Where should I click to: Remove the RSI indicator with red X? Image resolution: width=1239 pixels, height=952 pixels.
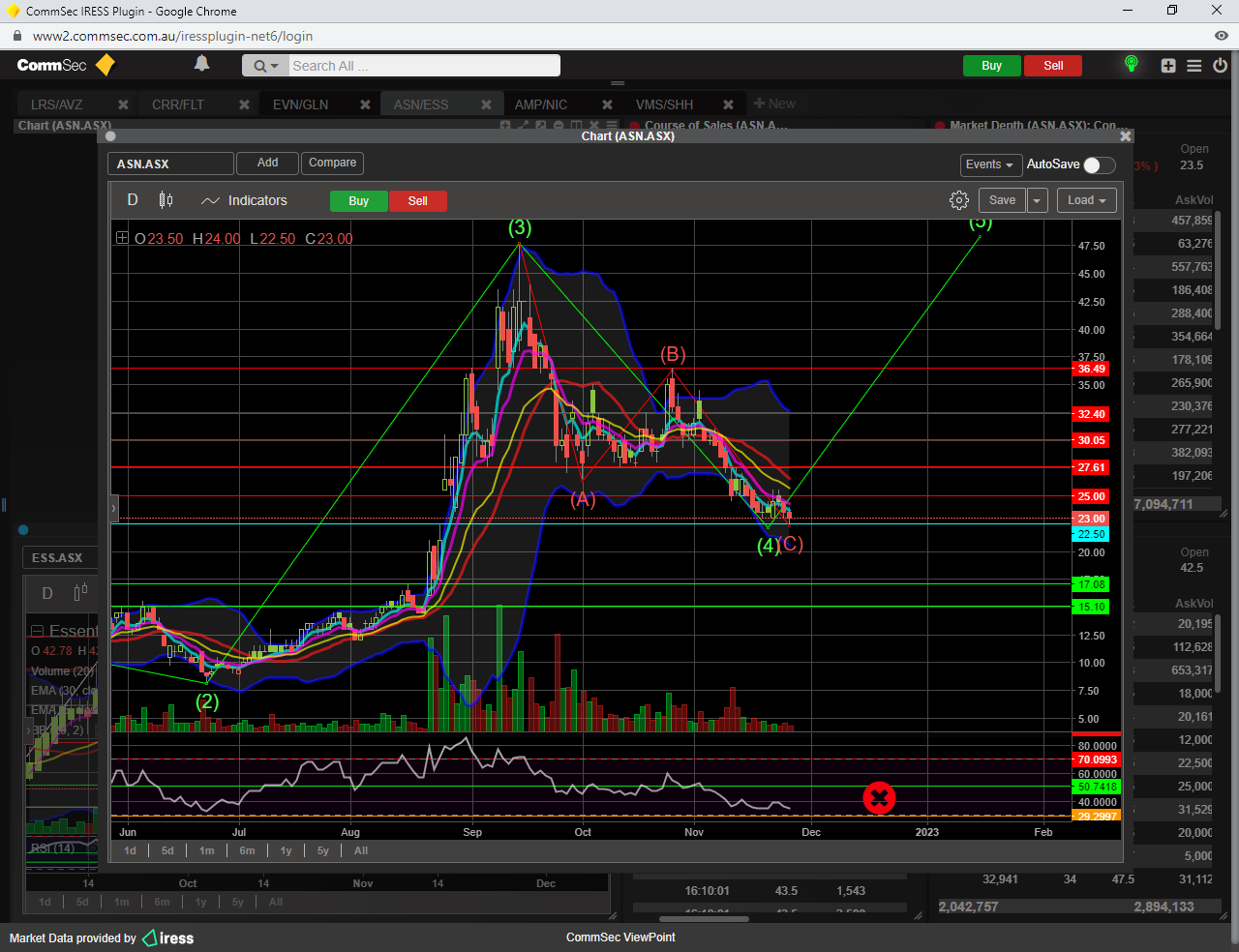click(879, 798)
